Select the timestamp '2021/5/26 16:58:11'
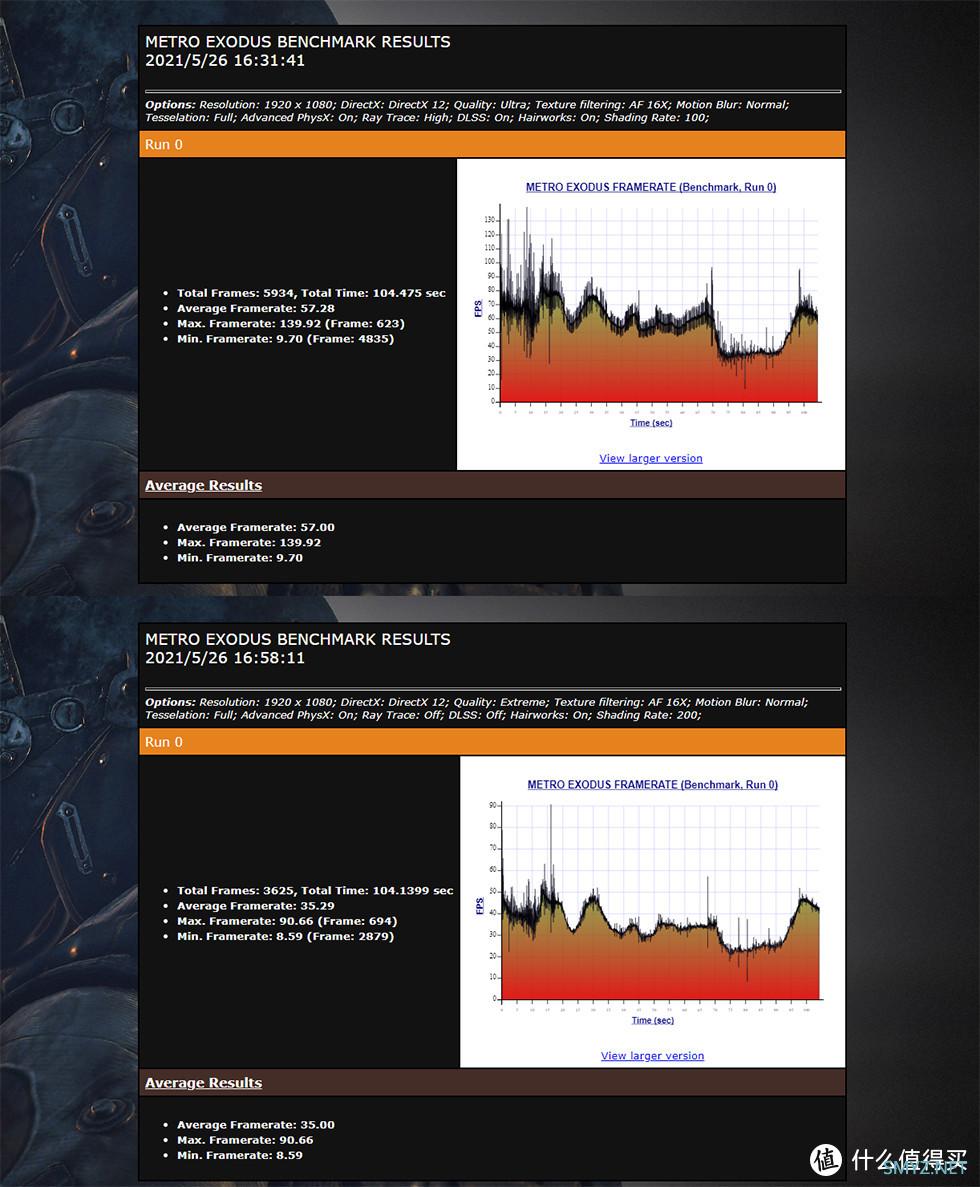980x1187 pixels. (225, 658)
